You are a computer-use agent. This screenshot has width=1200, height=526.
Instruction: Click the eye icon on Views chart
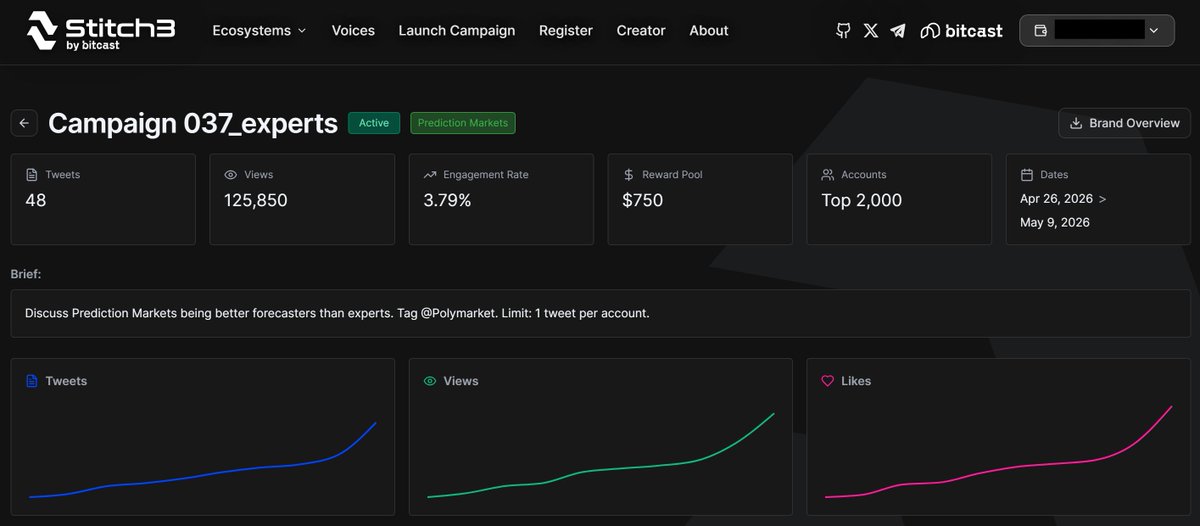[430, 381]
